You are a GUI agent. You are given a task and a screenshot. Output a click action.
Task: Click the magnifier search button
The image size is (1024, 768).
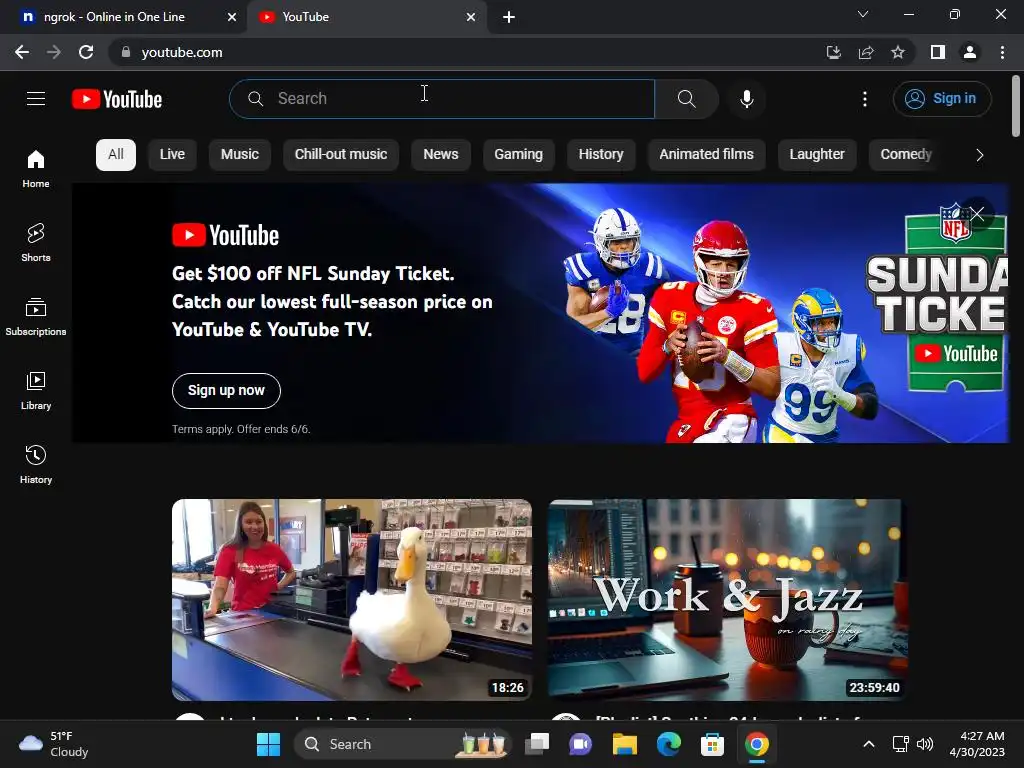(x=686, y=99)
